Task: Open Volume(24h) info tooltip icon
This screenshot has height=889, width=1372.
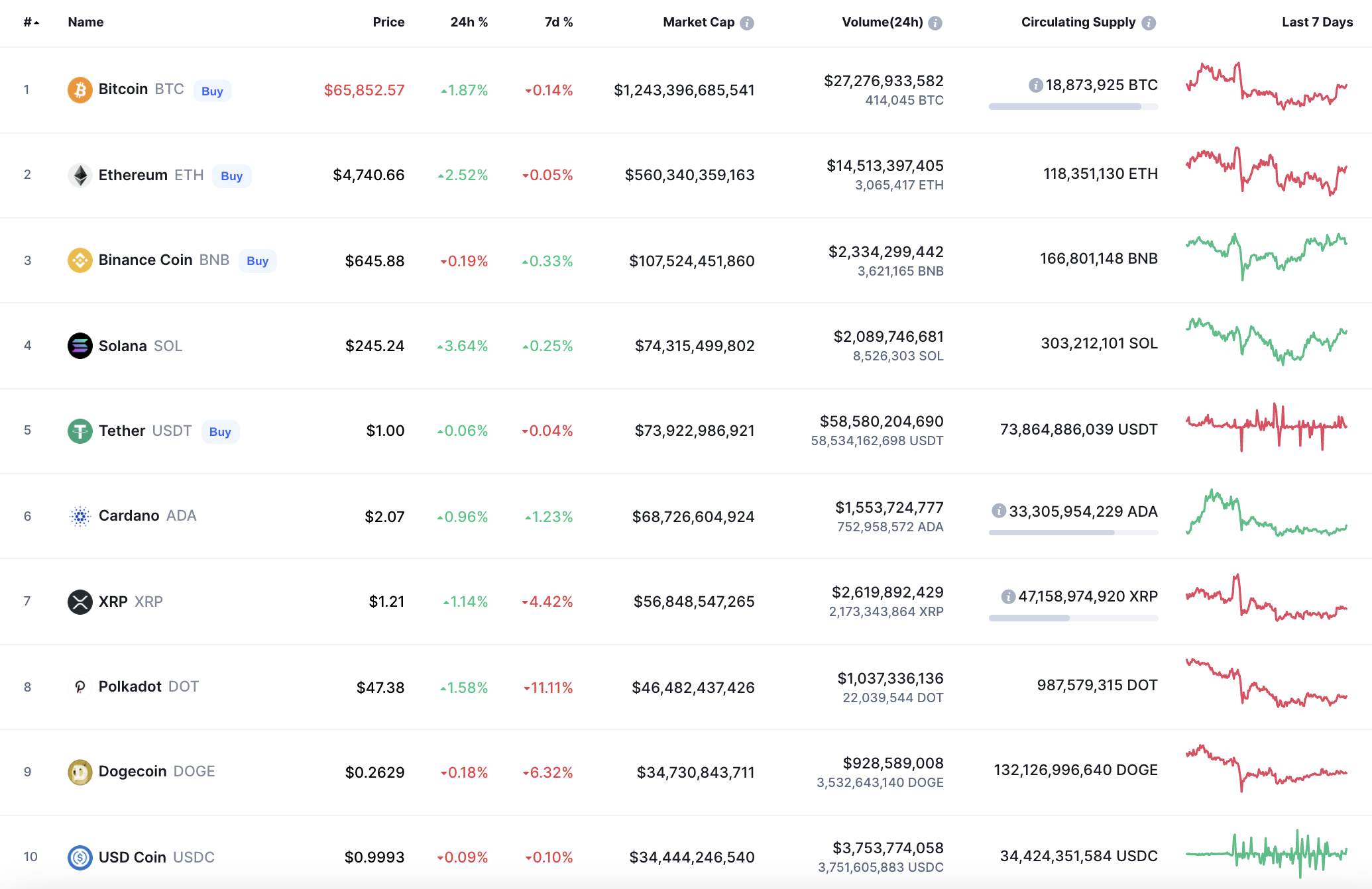Action: (x=935, y=23)
